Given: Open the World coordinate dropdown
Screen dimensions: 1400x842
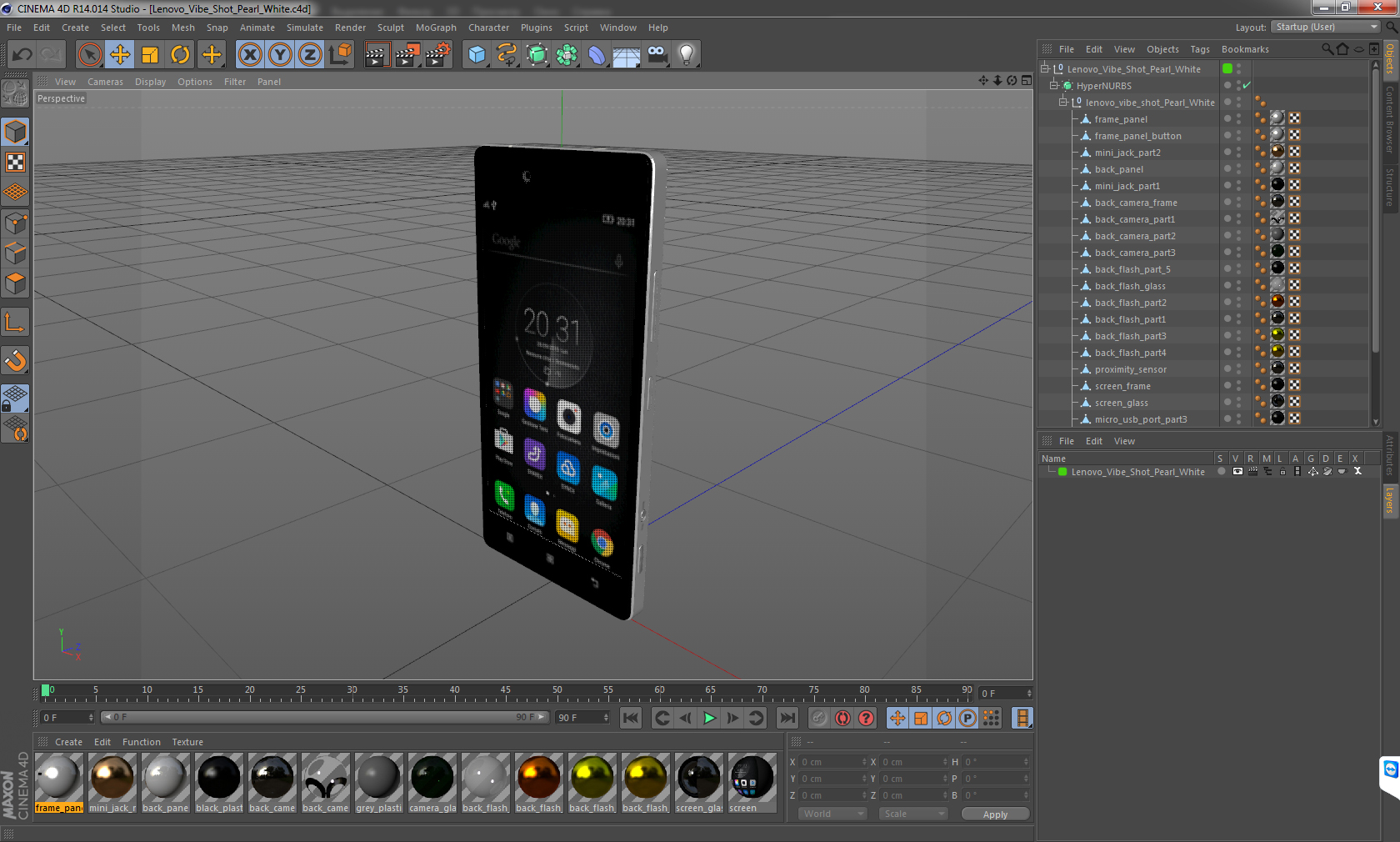Looking at the screenshot, I should point(832,814).
